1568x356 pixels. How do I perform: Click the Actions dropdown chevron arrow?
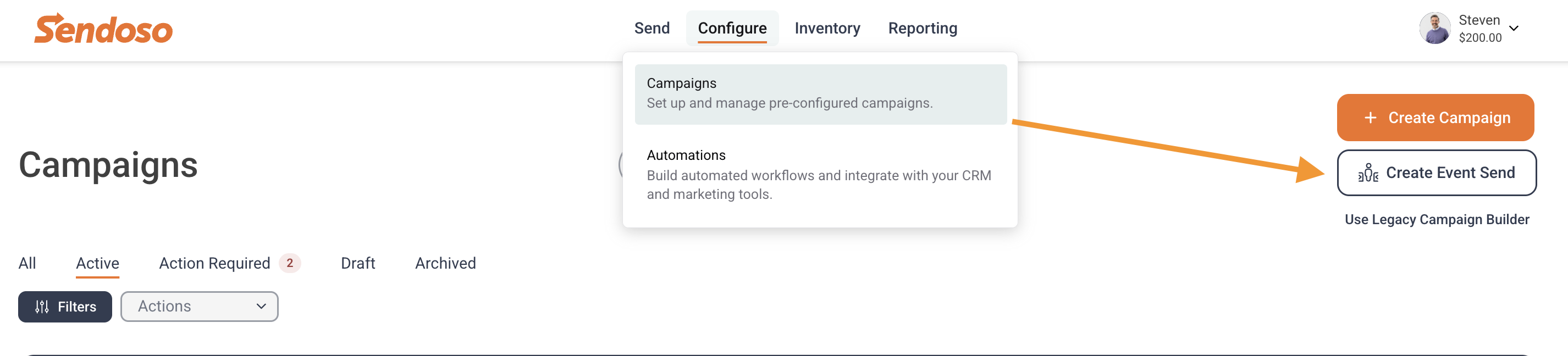click(x=261, y=306)
